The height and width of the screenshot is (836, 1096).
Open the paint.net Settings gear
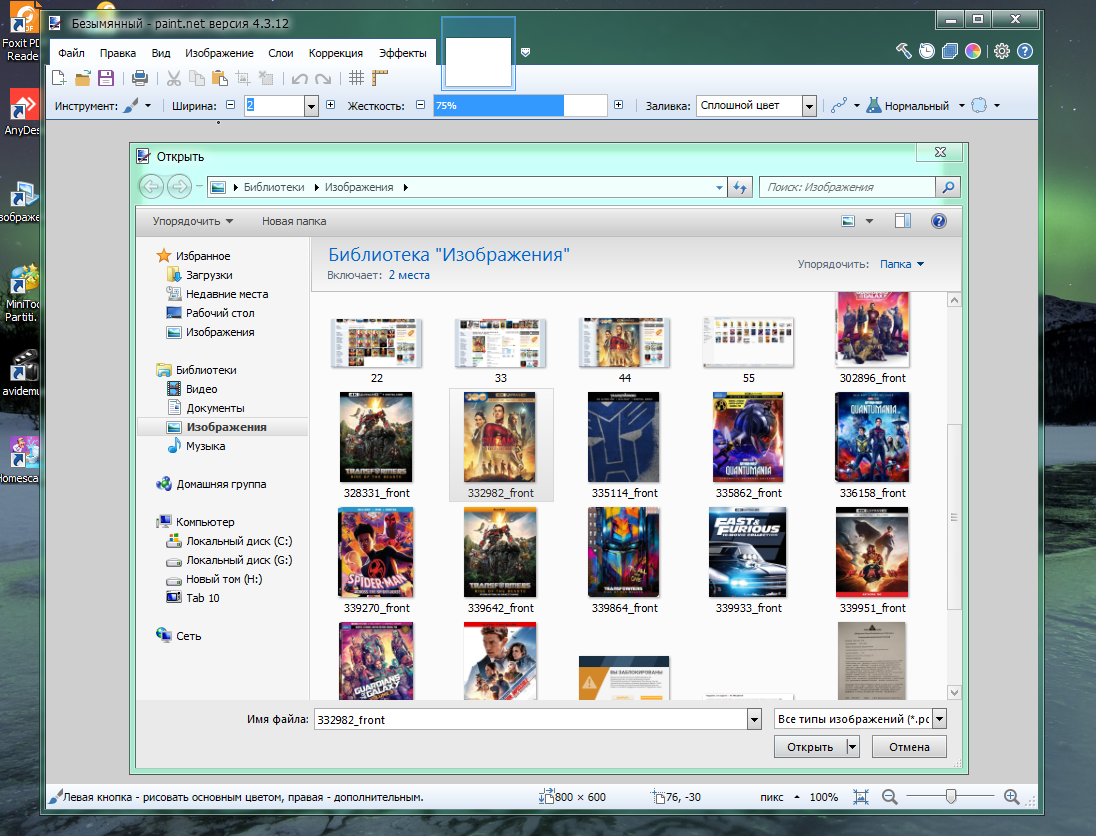point(1002,52)
